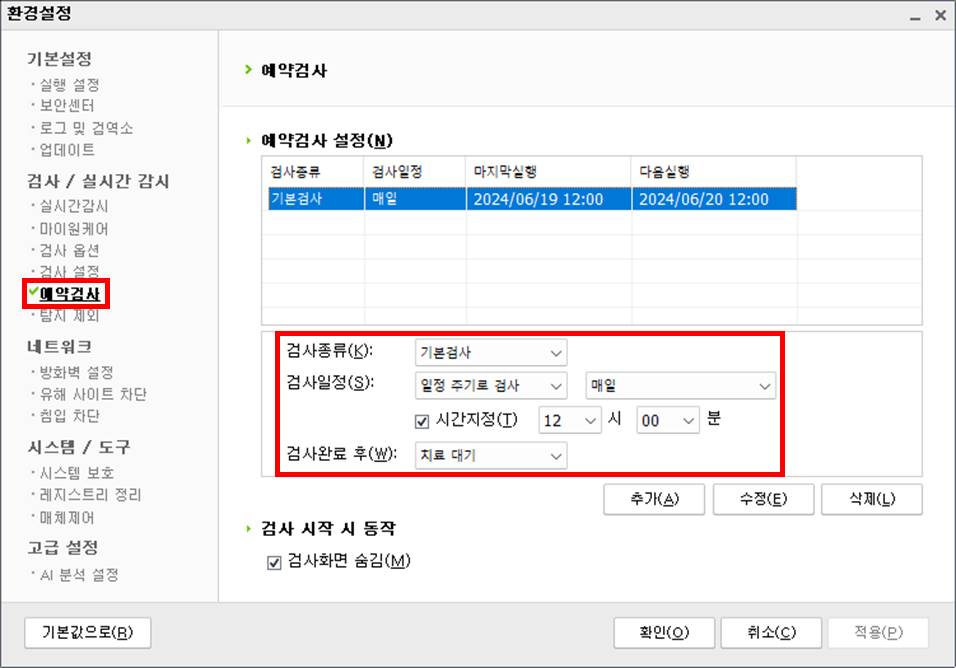The image size is (956, 668).
Task: Select 예약검사 in sidebar
Action: 70,294
